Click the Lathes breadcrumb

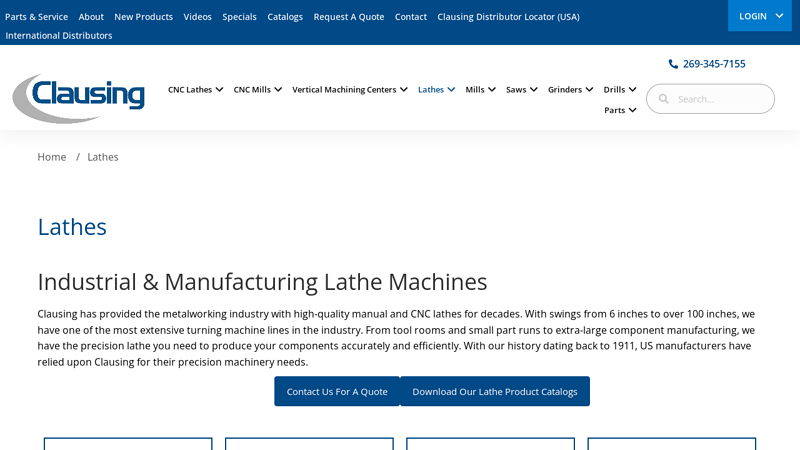pyautogui.click(x=103, y=157)
